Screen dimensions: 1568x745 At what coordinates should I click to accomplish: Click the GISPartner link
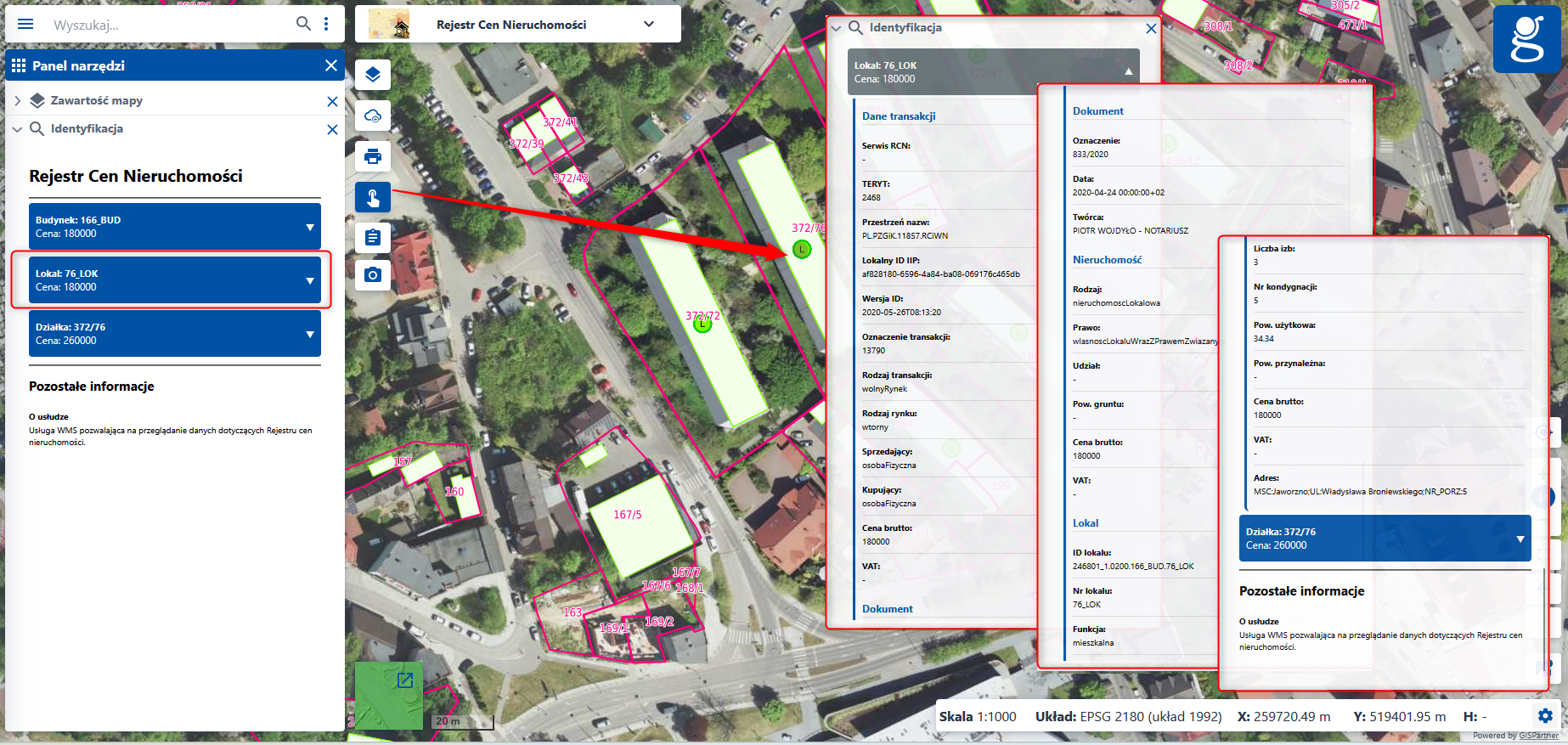coord(1539,736)
